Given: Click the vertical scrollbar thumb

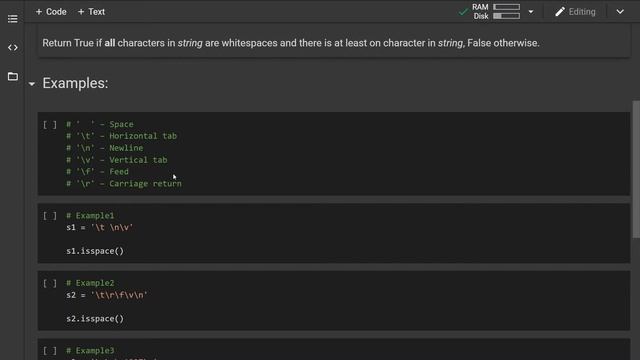Looking at the screenshot, I should [x=636, y=169].
